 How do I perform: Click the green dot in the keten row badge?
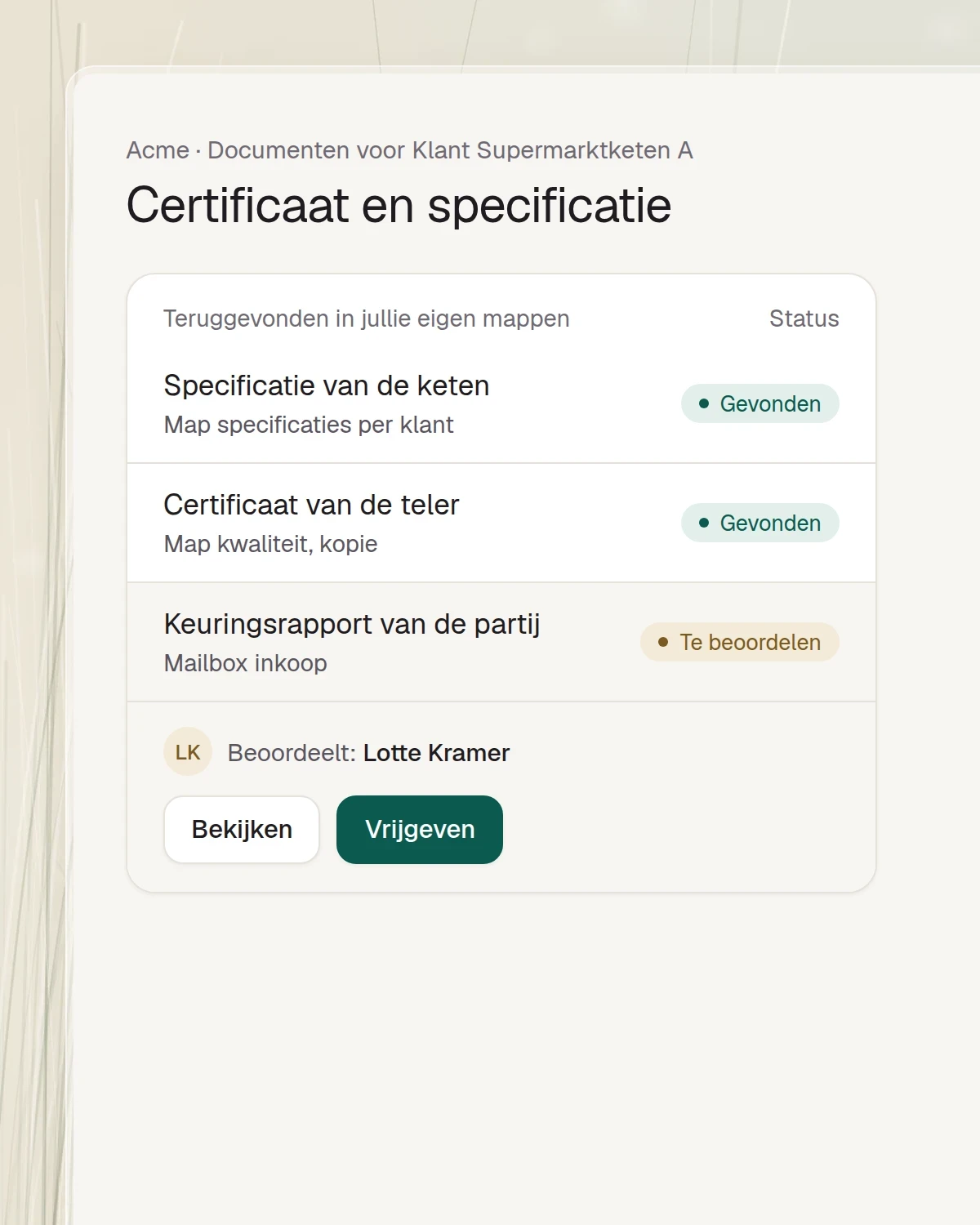[704, 403]
